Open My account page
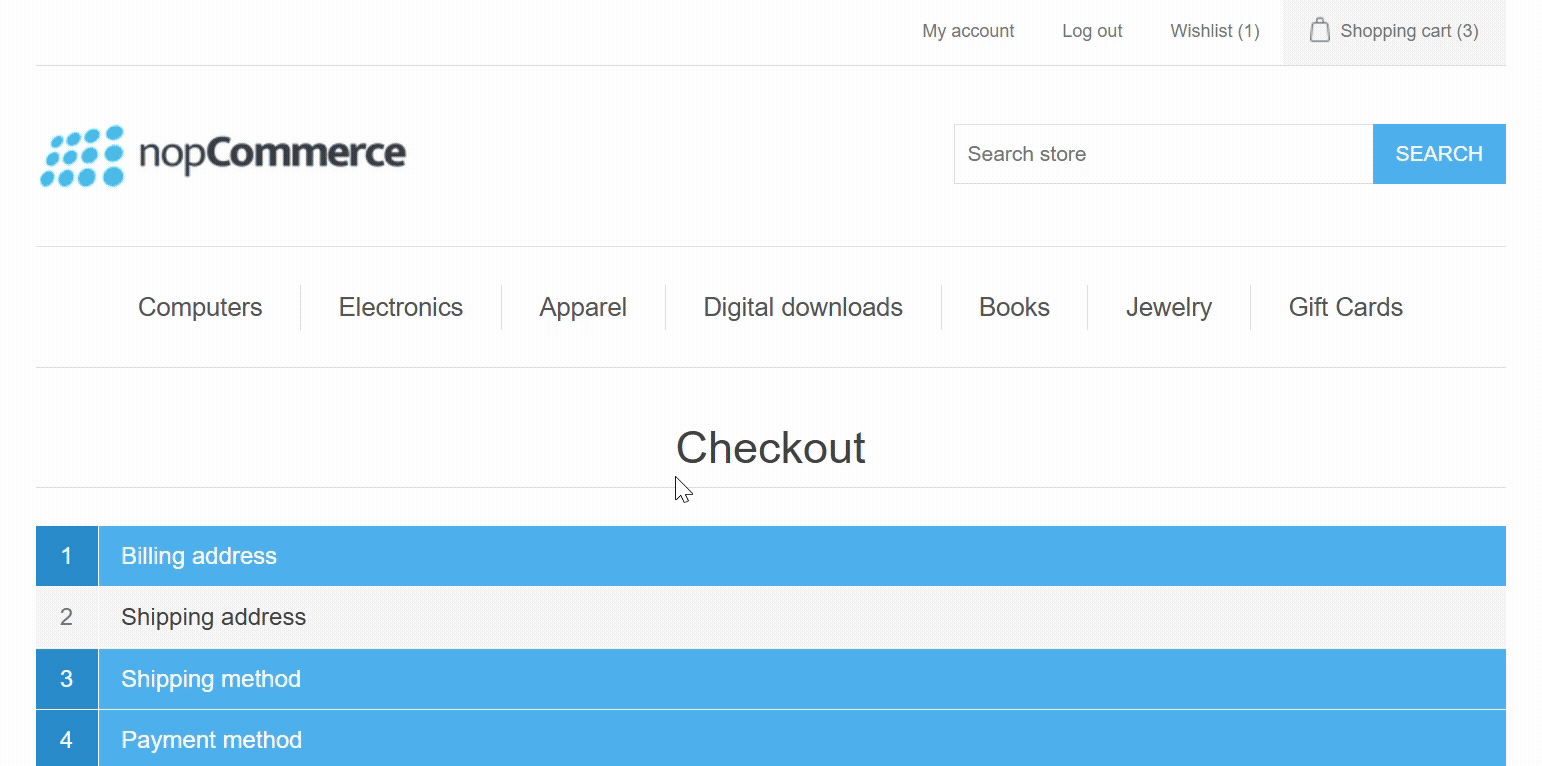Image resolution: width=1542 pixels, height=766 pixels. point(967,31)
